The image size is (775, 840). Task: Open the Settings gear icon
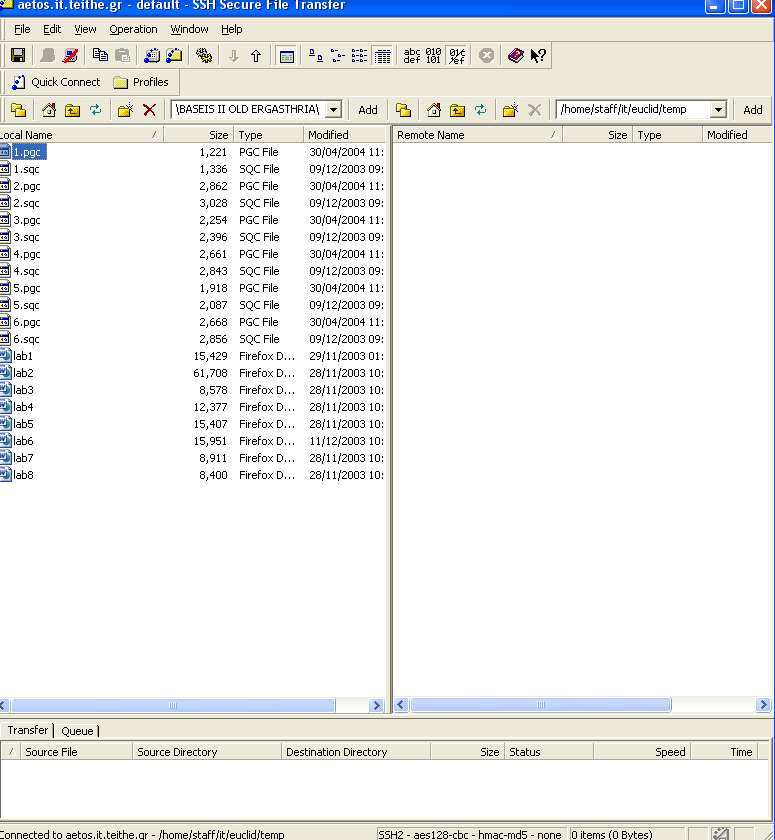point(204,56)
